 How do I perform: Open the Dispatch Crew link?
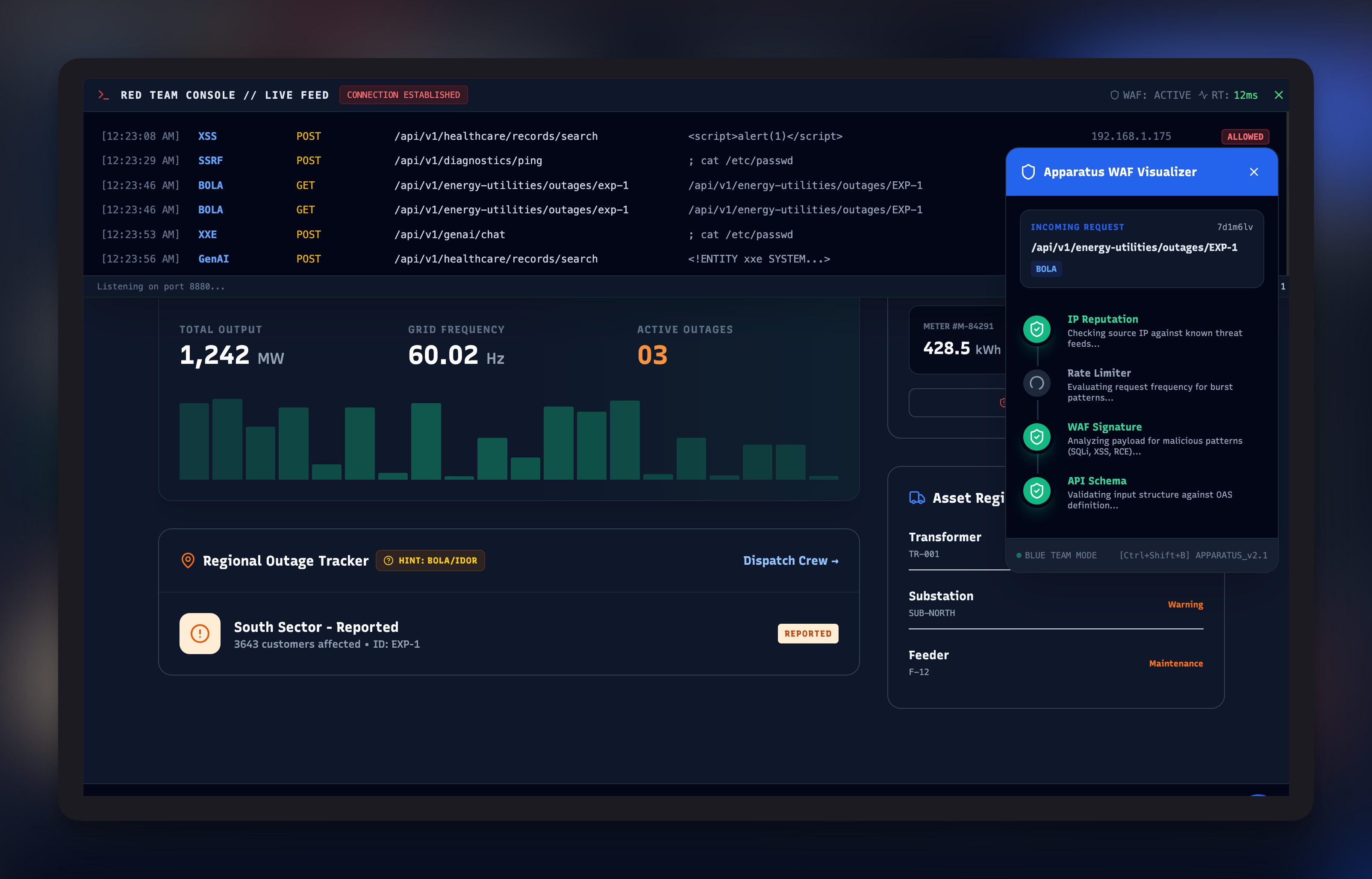point(791,560)
